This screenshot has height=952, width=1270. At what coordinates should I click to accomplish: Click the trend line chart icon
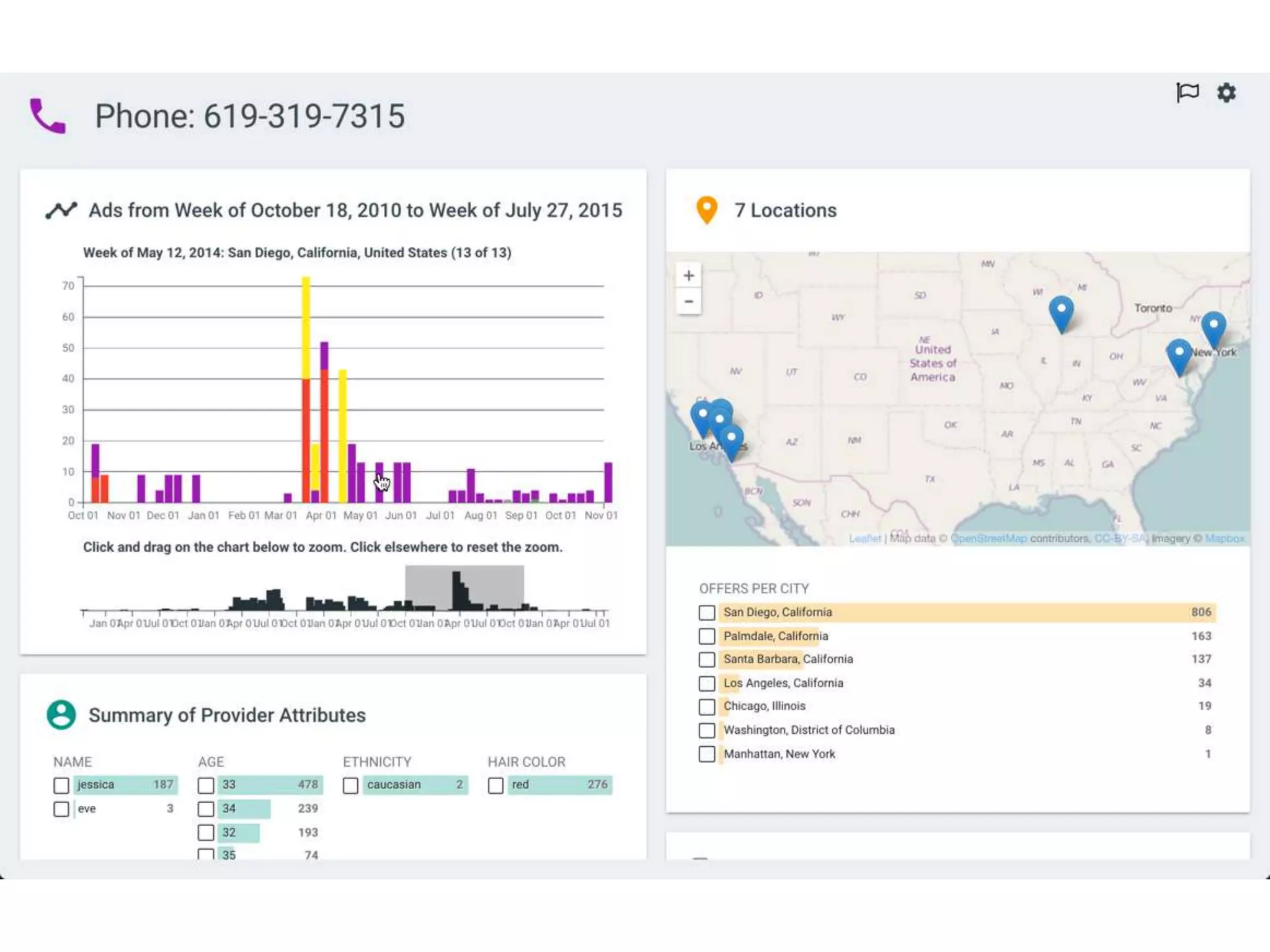pos(61,210)
